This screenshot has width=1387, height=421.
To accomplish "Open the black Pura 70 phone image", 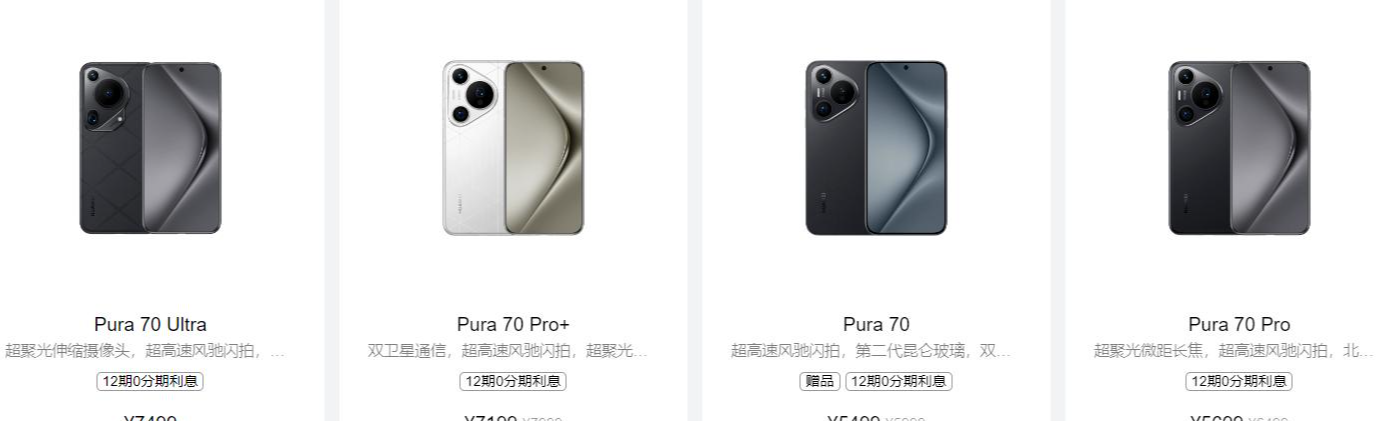I will (x=876, y=148).
